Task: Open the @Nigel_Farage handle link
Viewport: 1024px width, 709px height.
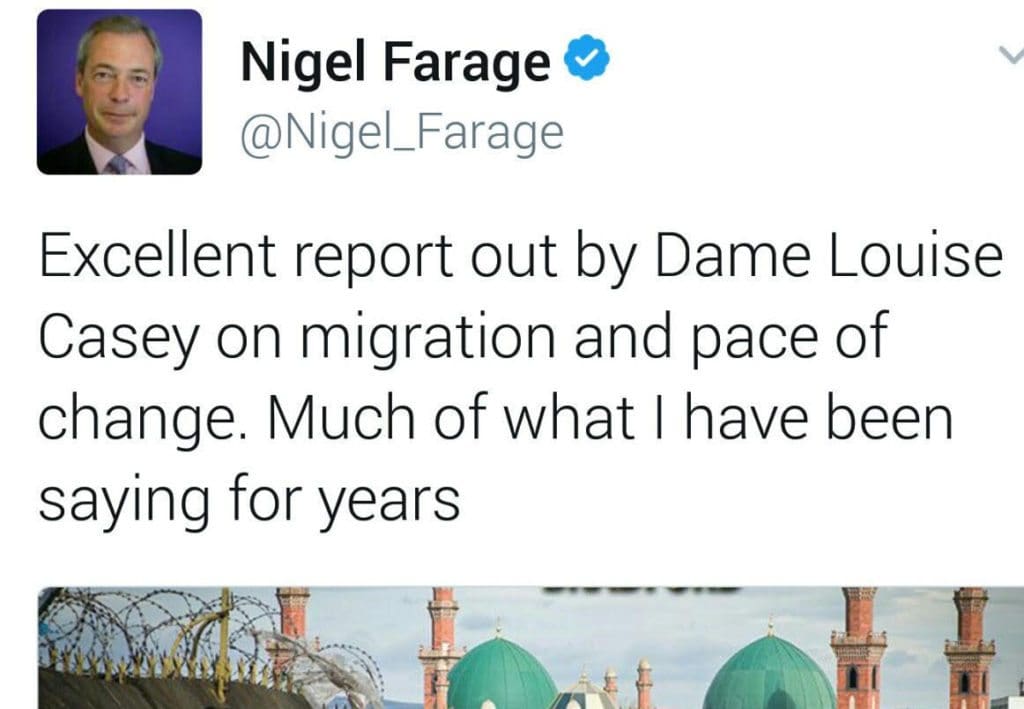Action: tap(401, 133)
